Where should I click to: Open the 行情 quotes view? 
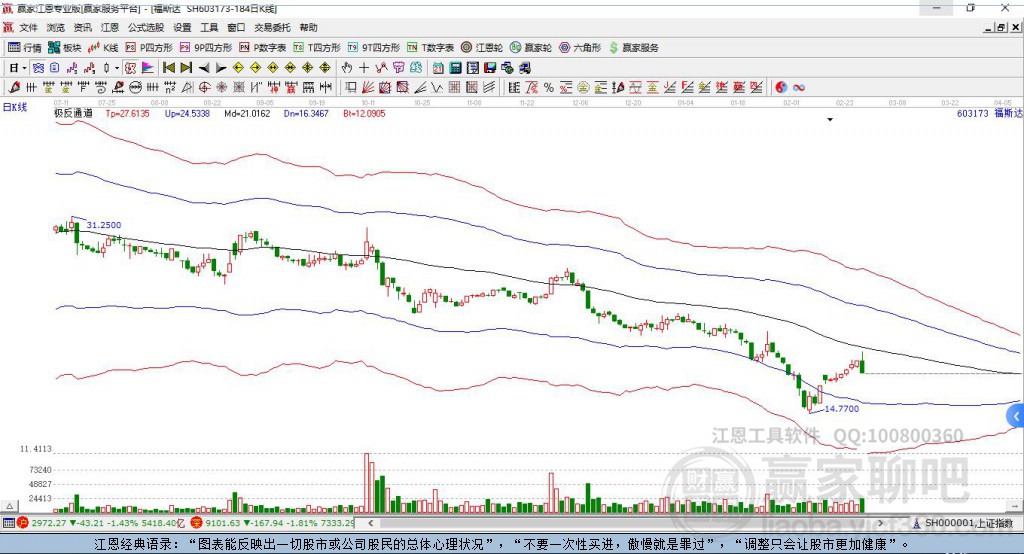(25, 48)
